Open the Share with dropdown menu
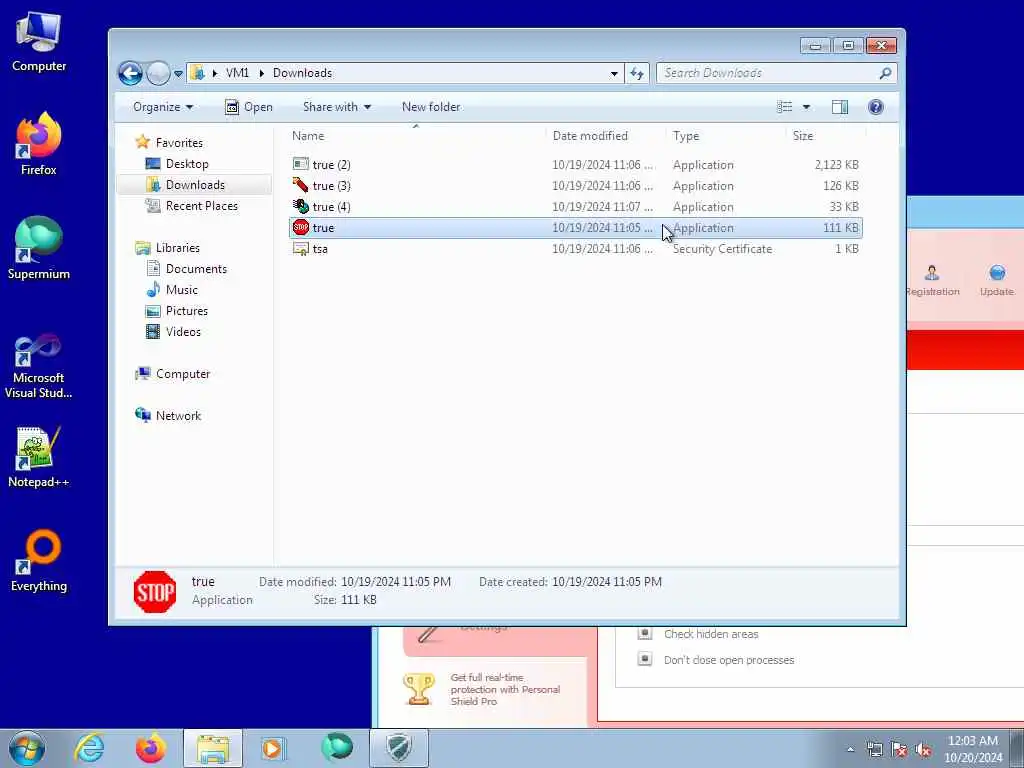 coord(337,107)
